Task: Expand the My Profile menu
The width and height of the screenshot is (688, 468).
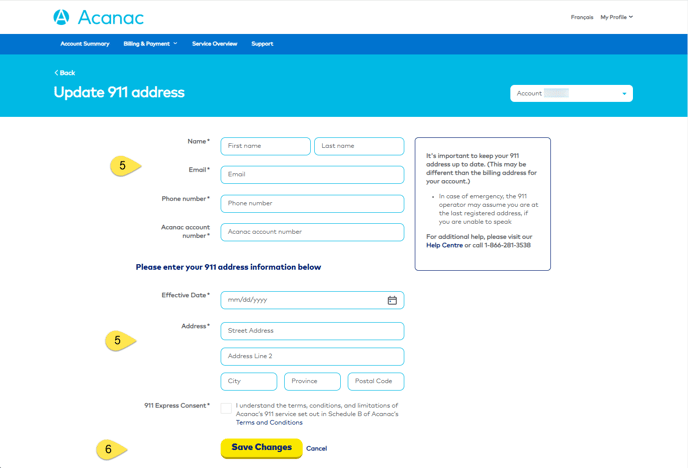Action: 616,17
